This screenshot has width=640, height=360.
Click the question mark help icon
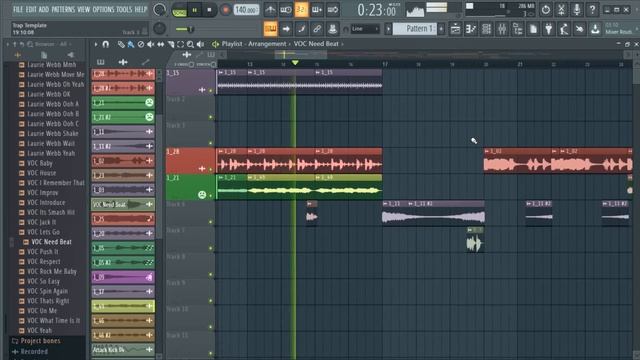592,9
